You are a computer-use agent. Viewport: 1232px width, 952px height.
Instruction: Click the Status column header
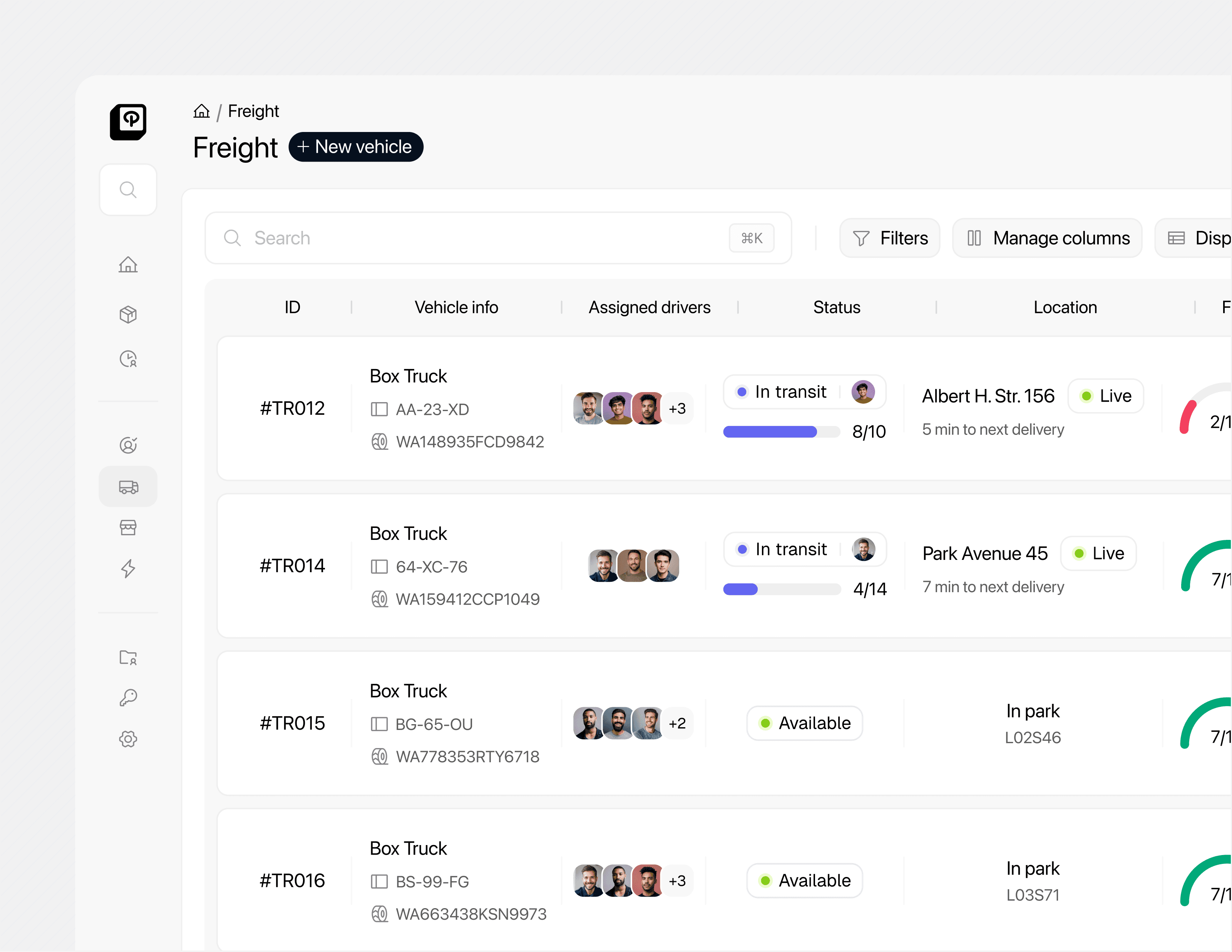click(836, 307)
